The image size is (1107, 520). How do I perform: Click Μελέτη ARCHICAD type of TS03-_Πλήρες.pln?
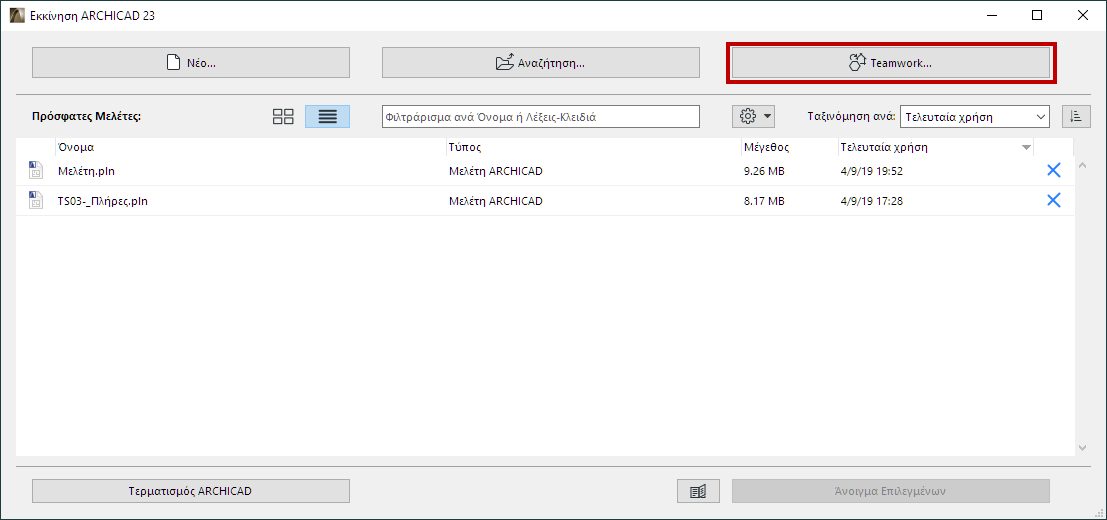tap(496, 201)
